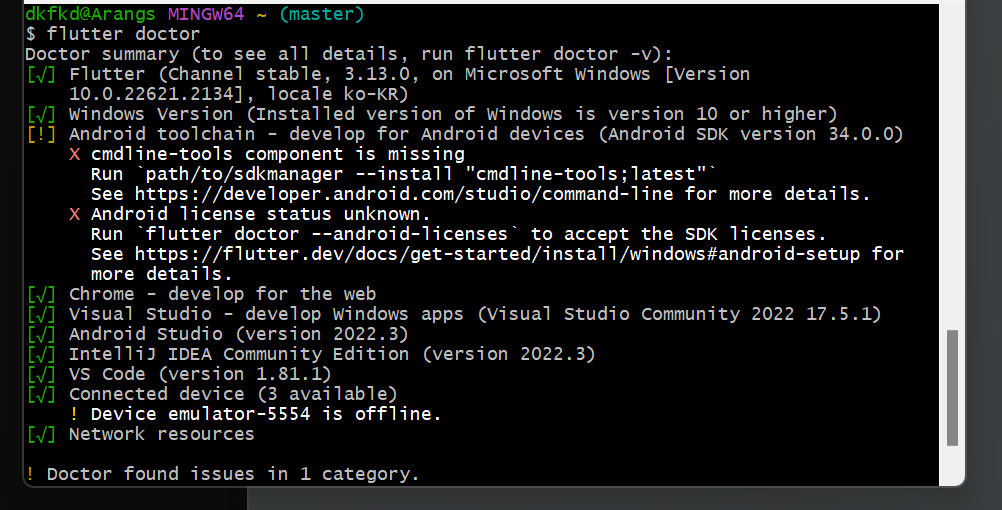Click the 'dkfkd@Arangs' prompt text

pyautogui.click(x=90, y=13)
